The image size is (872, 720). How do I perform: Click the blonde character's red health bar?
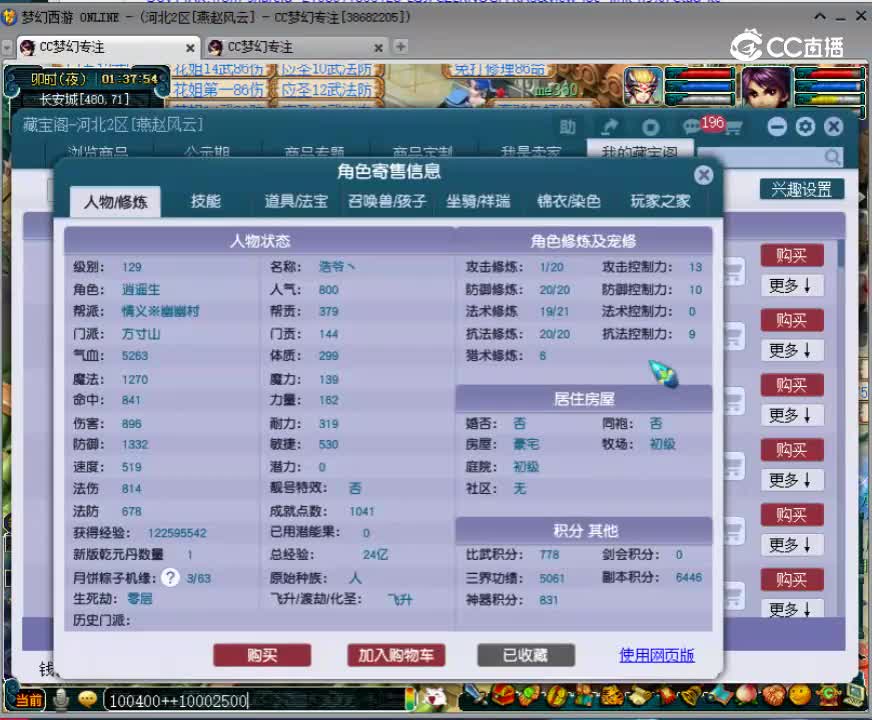[x=701, y=73]
